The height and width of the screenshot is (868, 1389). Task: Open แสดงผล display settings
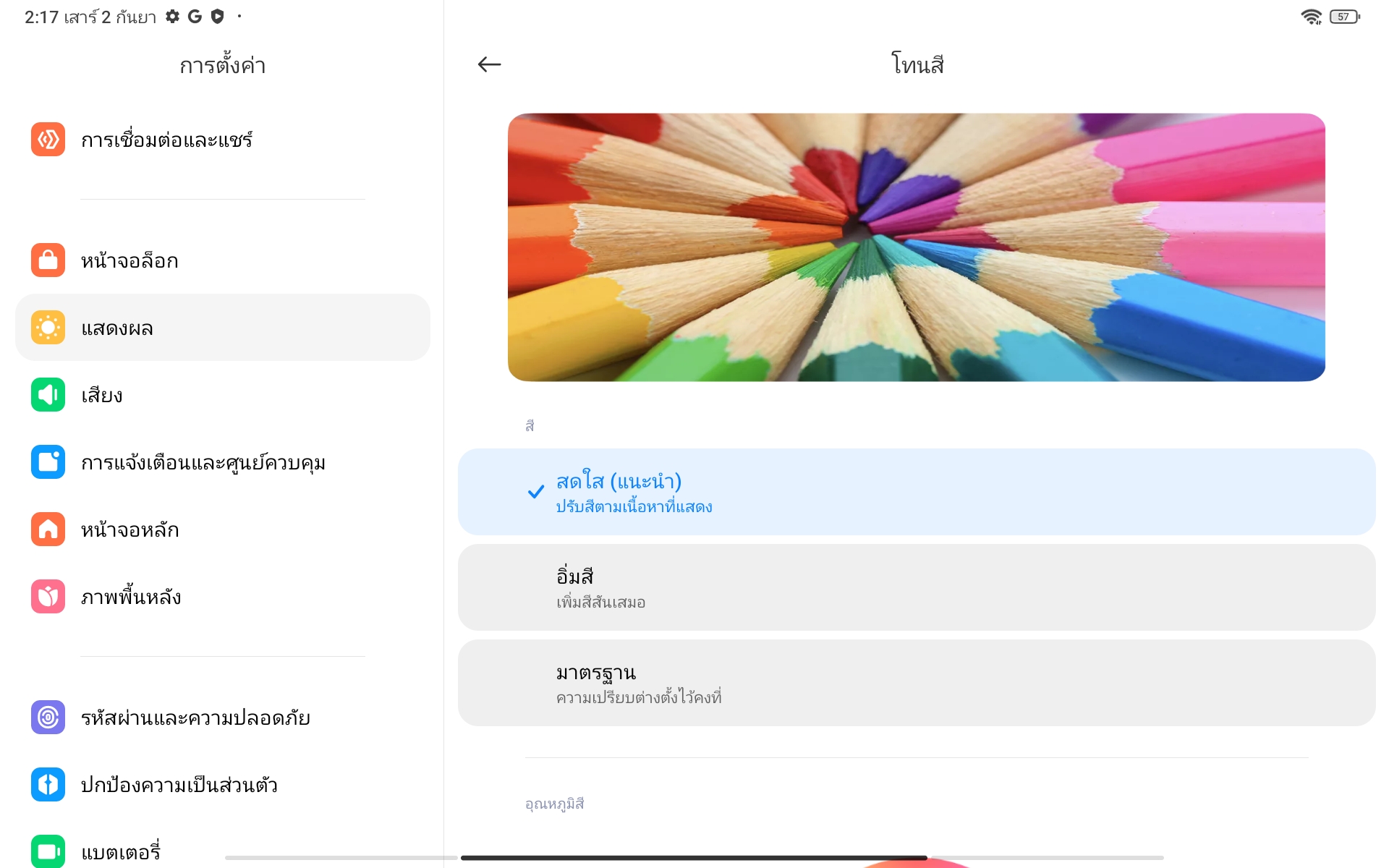point(223,328)
